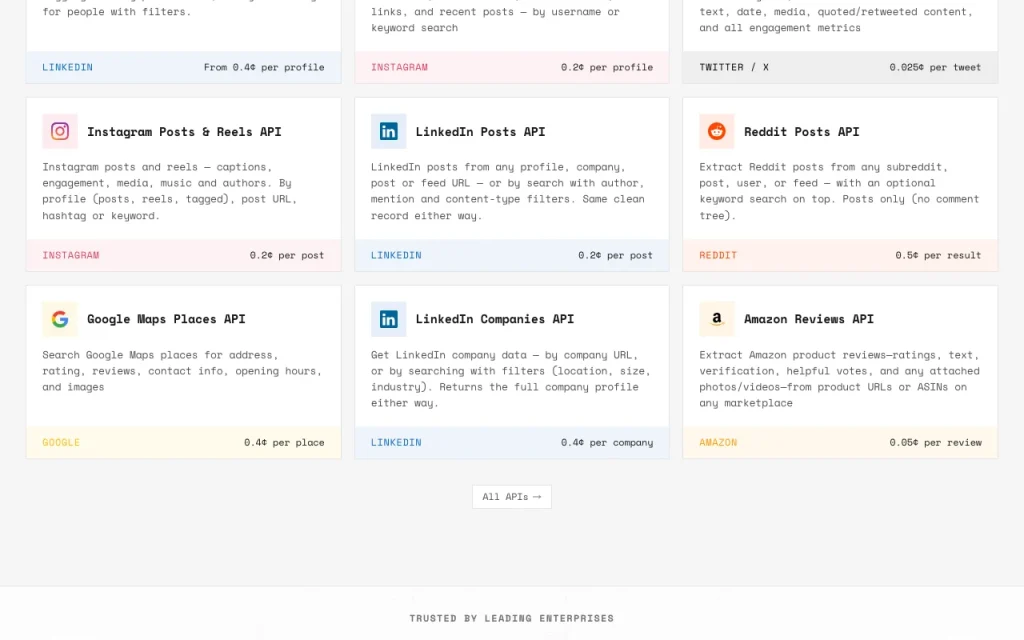Open LinkedIn Posts API title
This screenshot has width=1024, height=640.
[x=480, y=132]
